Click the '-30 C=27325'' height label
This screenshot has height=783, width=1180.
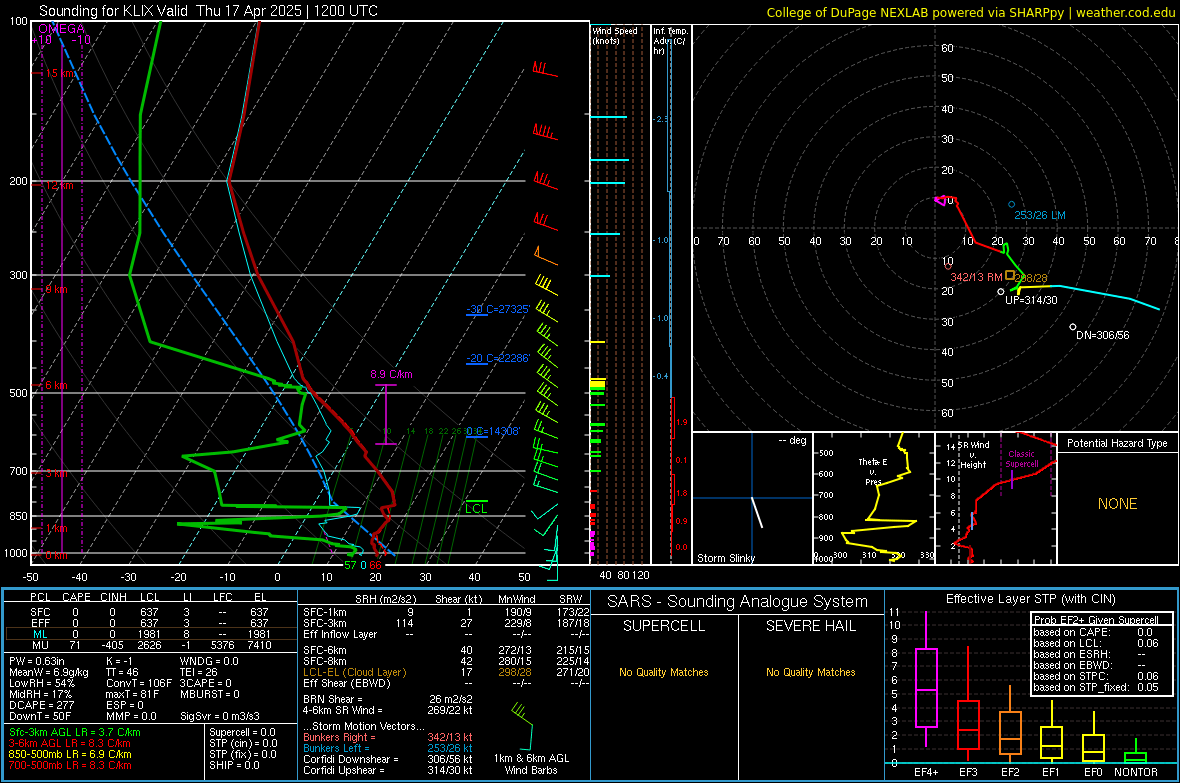click(498, 309)
